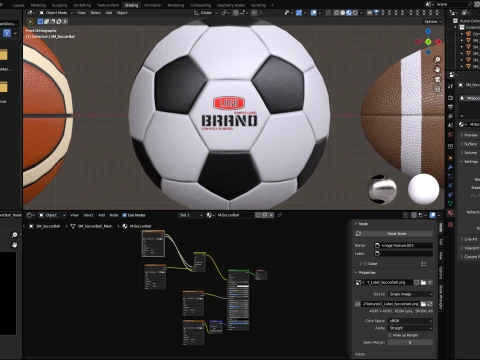Open the node editor View menu
The width and height of the screenshot is (480, 360).
click(x=74, y=215)
